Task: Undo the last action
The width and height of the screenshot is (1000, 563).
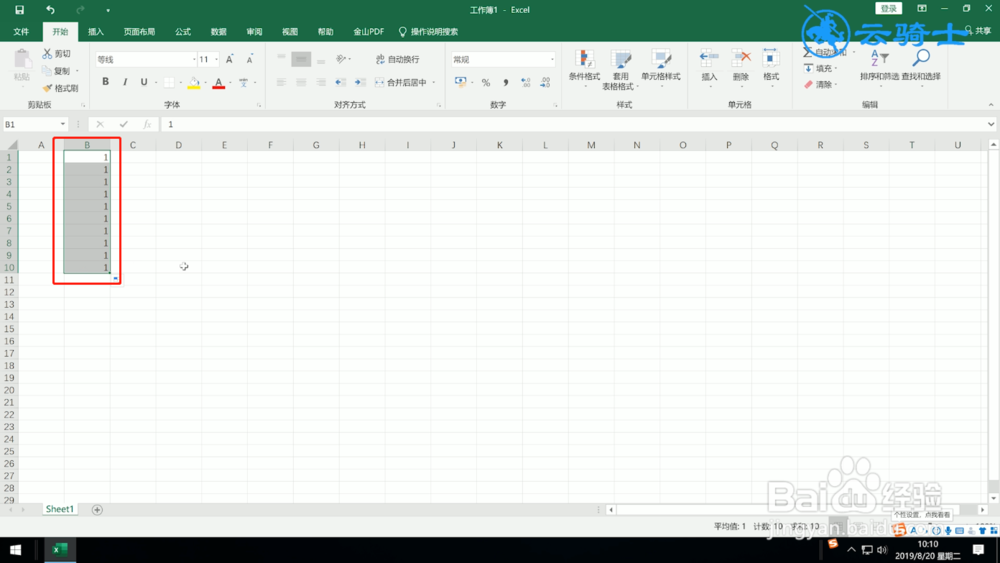Action: 50,10
